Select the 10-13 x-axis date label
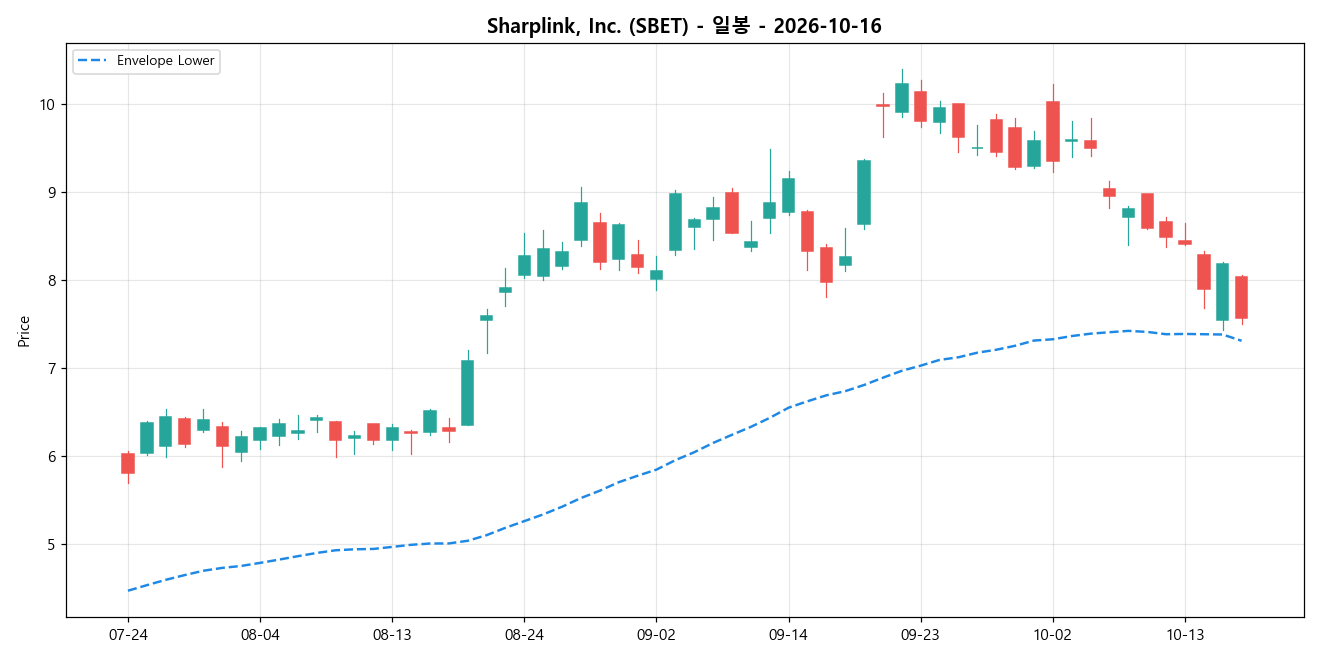This screenshot has width=1320, height=660. coord(1185,634)
